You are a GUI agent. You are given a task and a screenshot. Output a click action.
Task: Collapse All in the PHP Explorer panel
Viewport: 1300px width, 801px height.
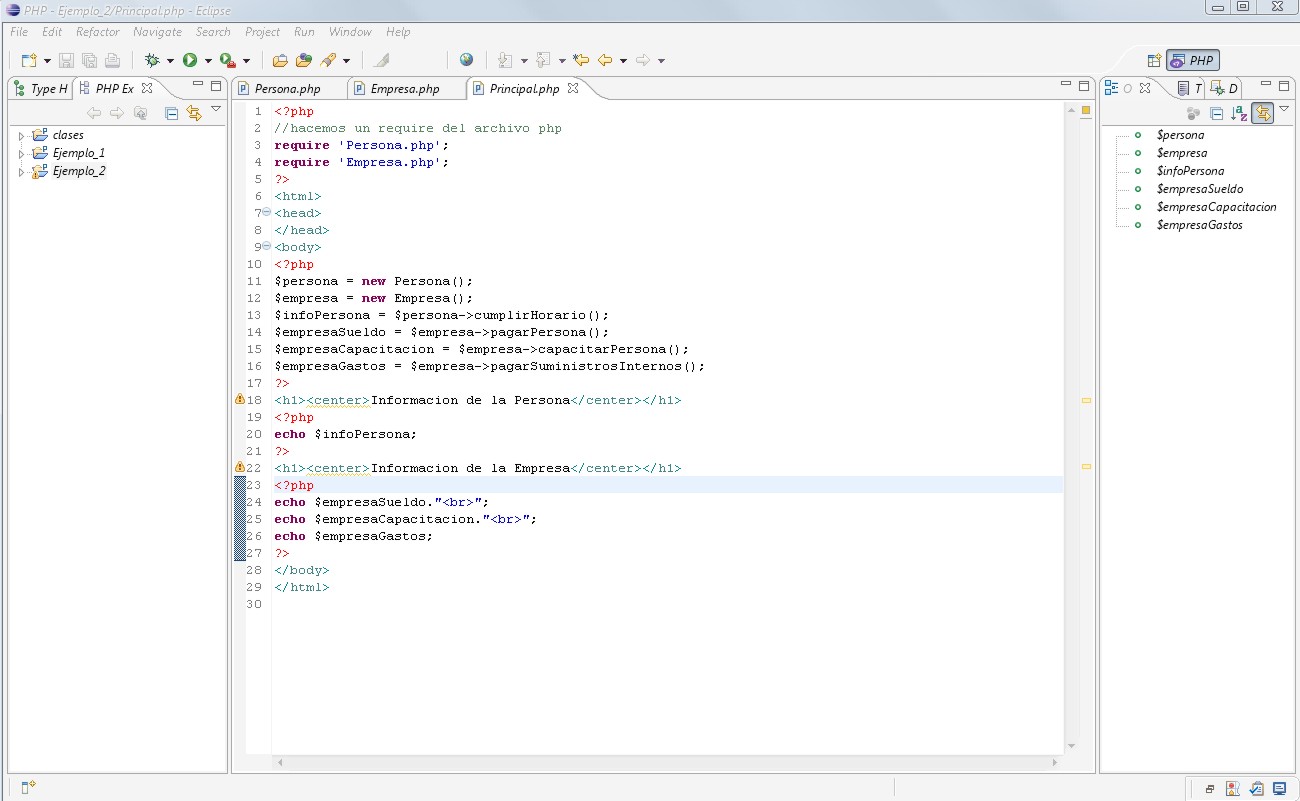click(171, 113)
